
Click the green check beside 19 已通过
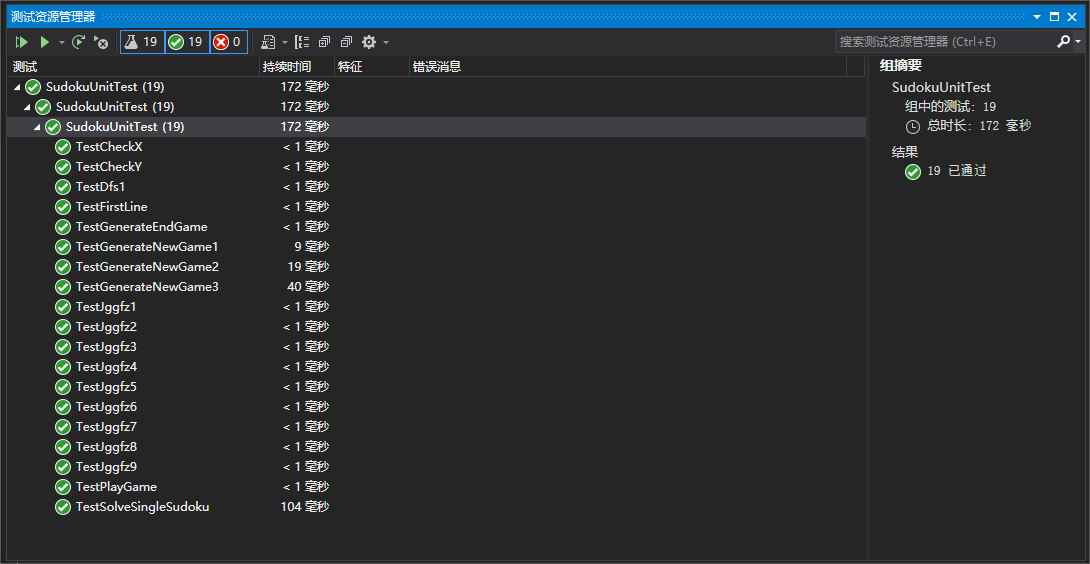pyautogui.click(x=913, y=172)
